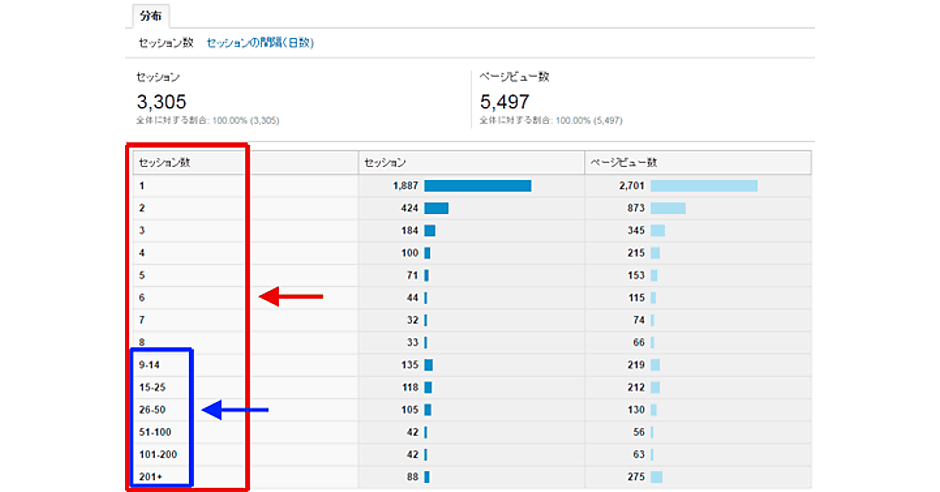
Task: Click the light blue pageviews bar for 2,701
Action: click(704, 186)
